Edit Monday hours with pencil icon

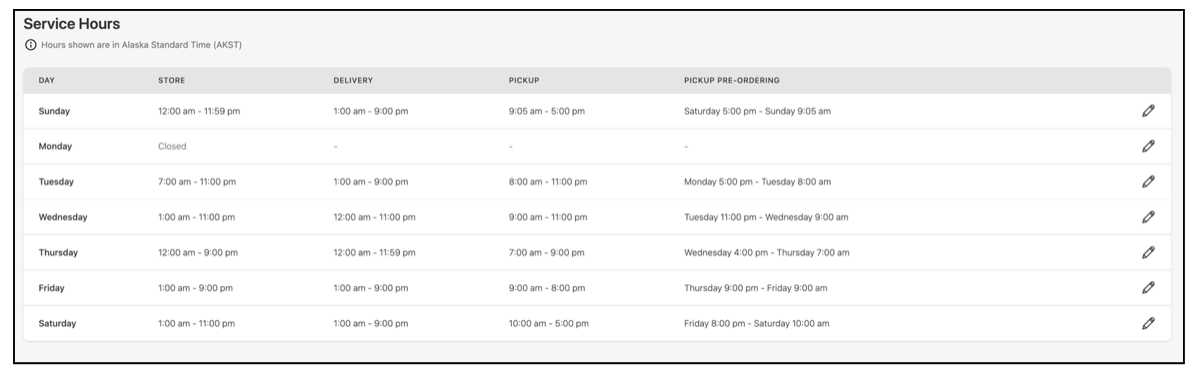point(1148,146)
